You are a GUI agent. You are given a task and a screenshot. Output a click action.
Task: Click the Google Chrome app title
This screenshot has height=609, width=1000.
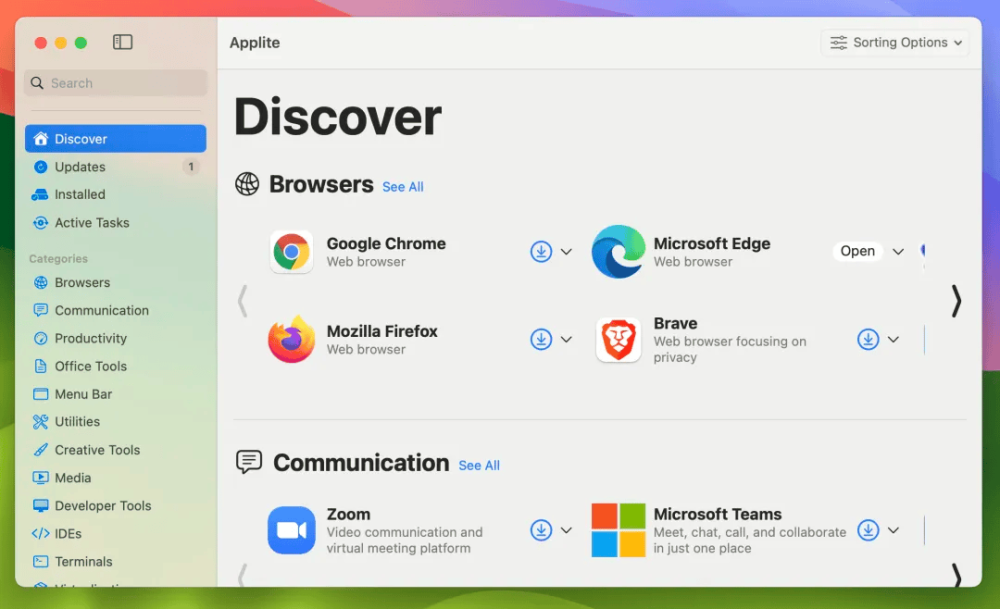(x=386, y=244)
